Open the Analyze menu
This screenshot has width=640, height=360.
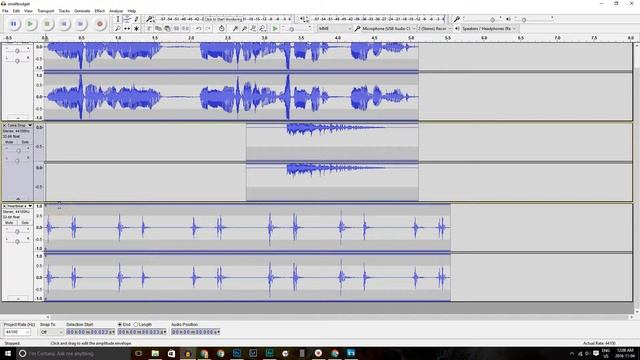[x=116, y=11]
